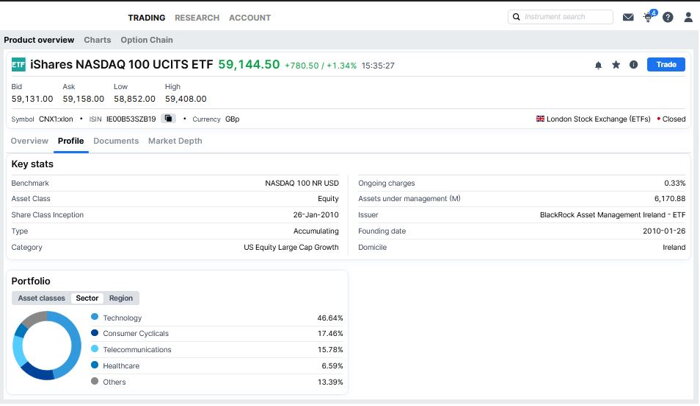700x406 pixels.
Task: Open the Documents sub-tab
Action: pyautogui.click(x=116, y=141)
